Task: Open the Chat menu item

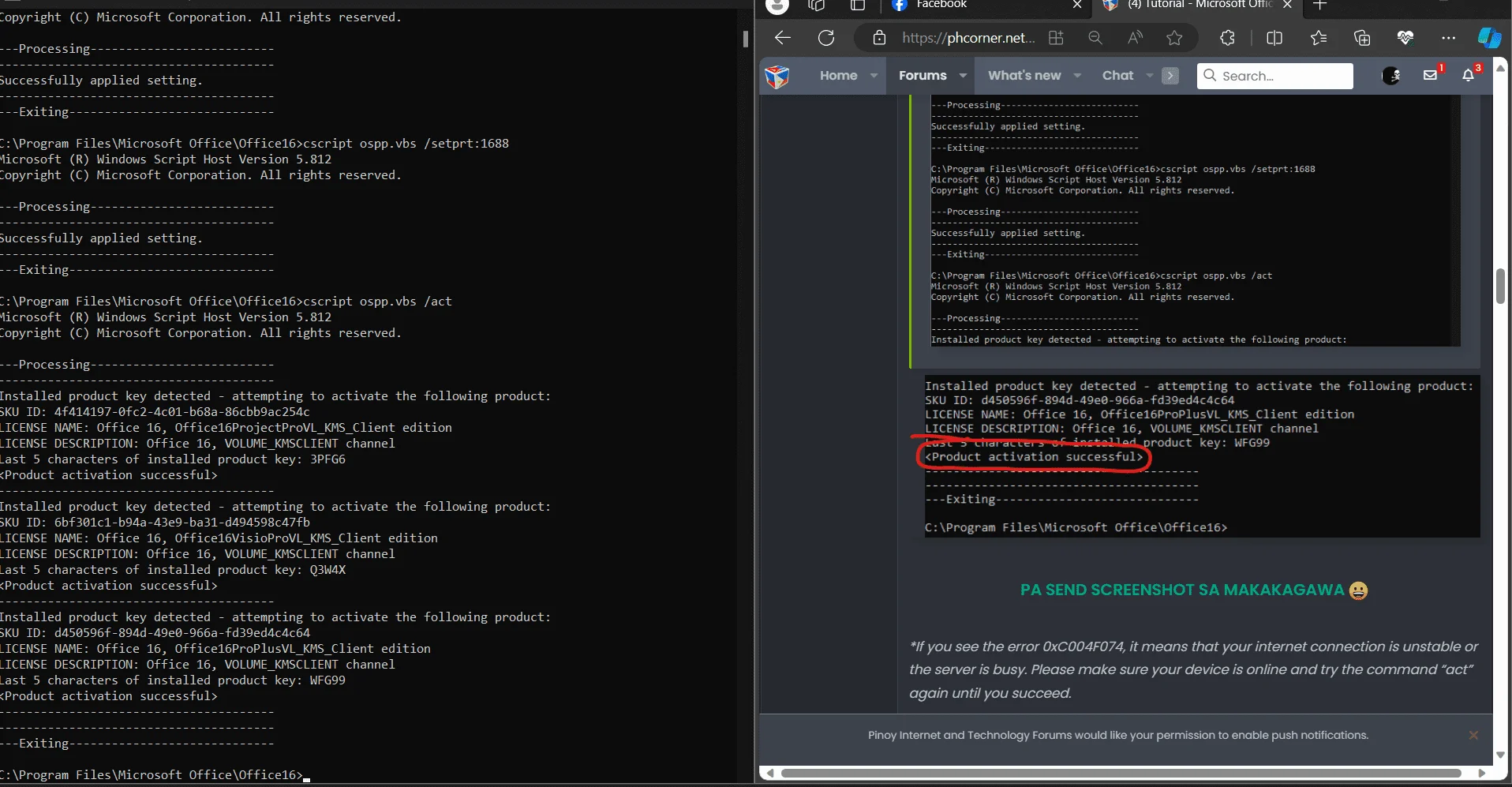Action: [x=1117, y=76]
